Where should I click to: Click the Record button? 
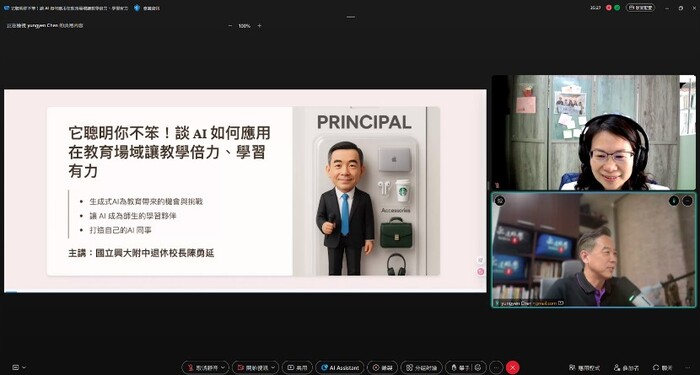(x=382, y=367)
